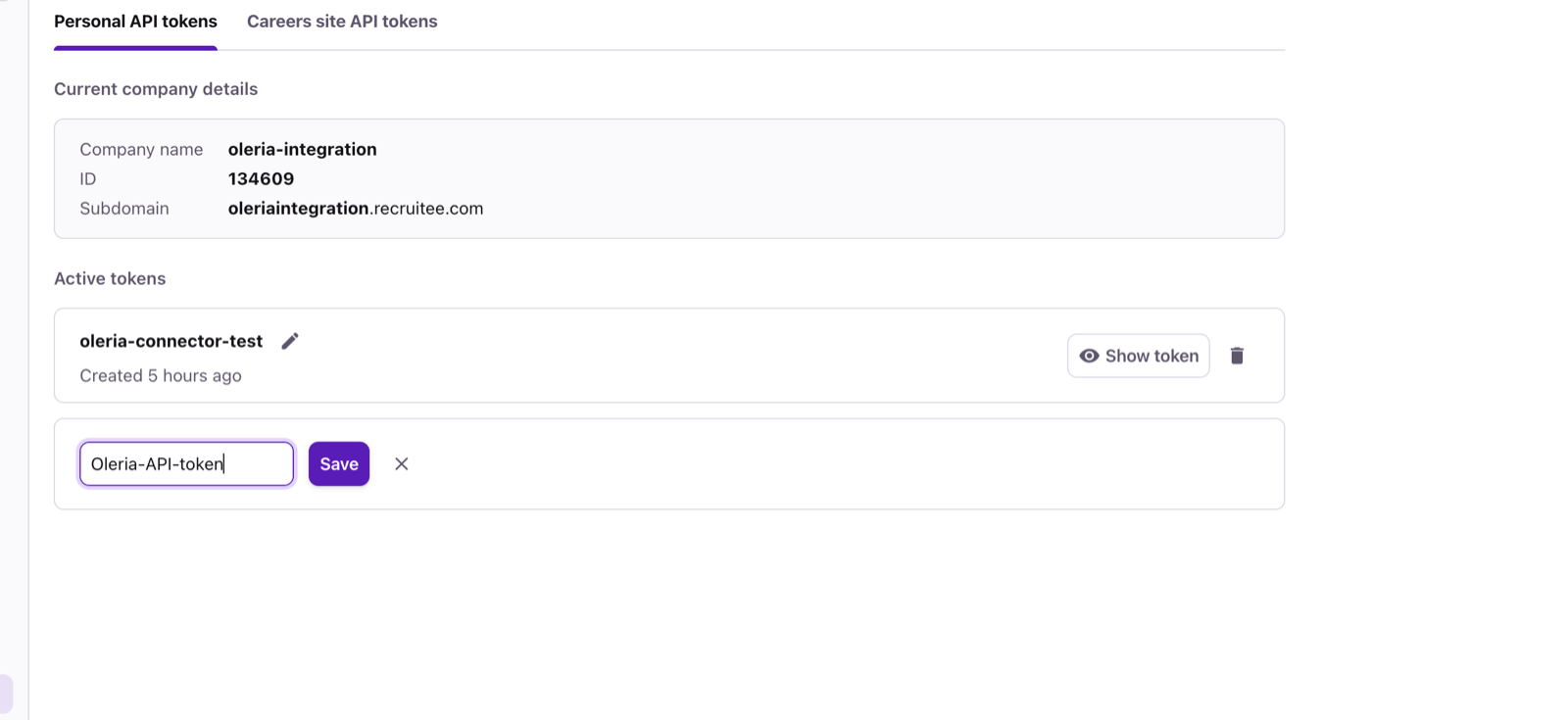Viewport: 1568px width, 720px height.
Task: Select the oleria-integration company name
Action: click(302, 149)
